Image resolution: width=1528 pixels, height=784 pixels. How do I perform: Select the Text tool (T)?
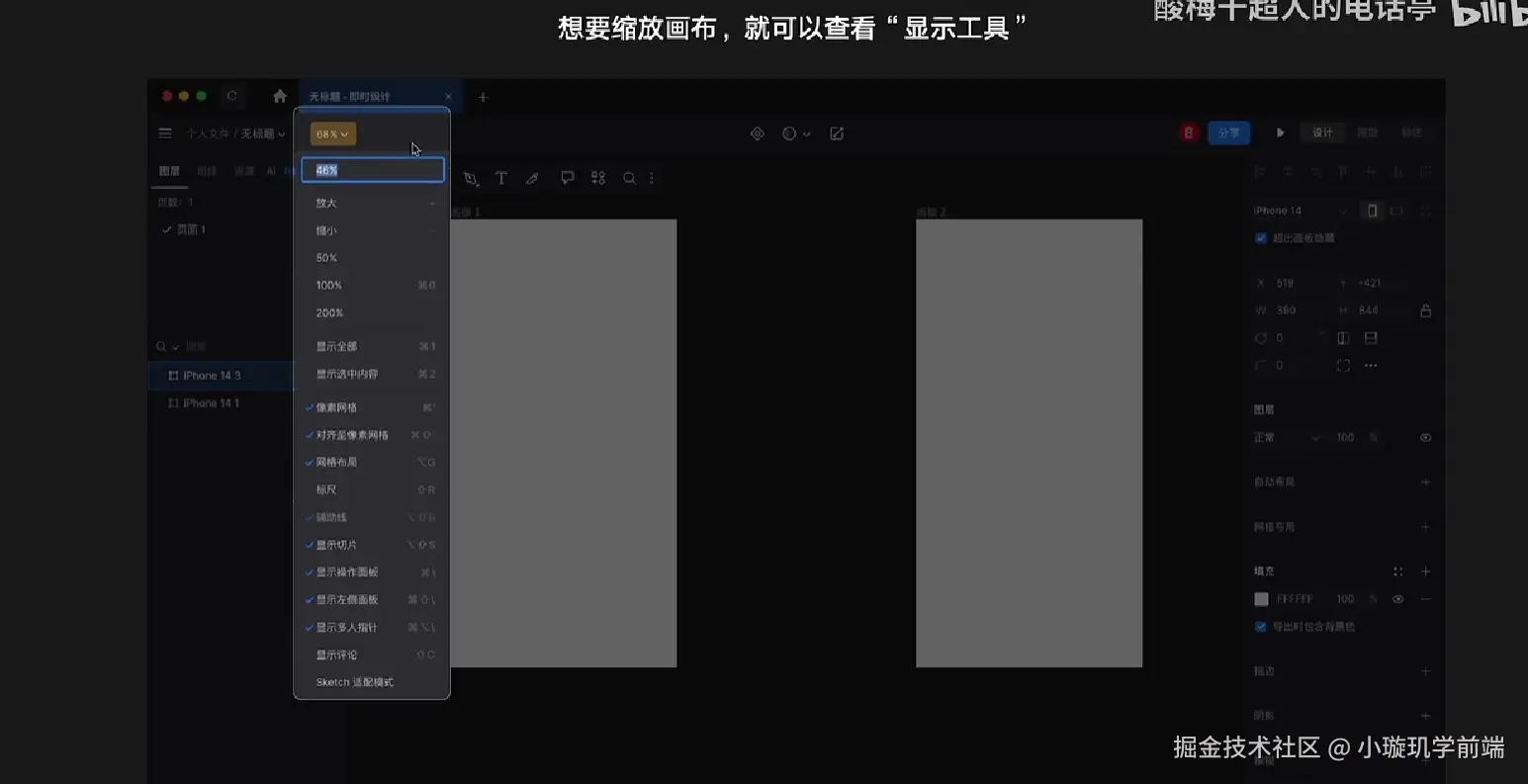[501, 178]
